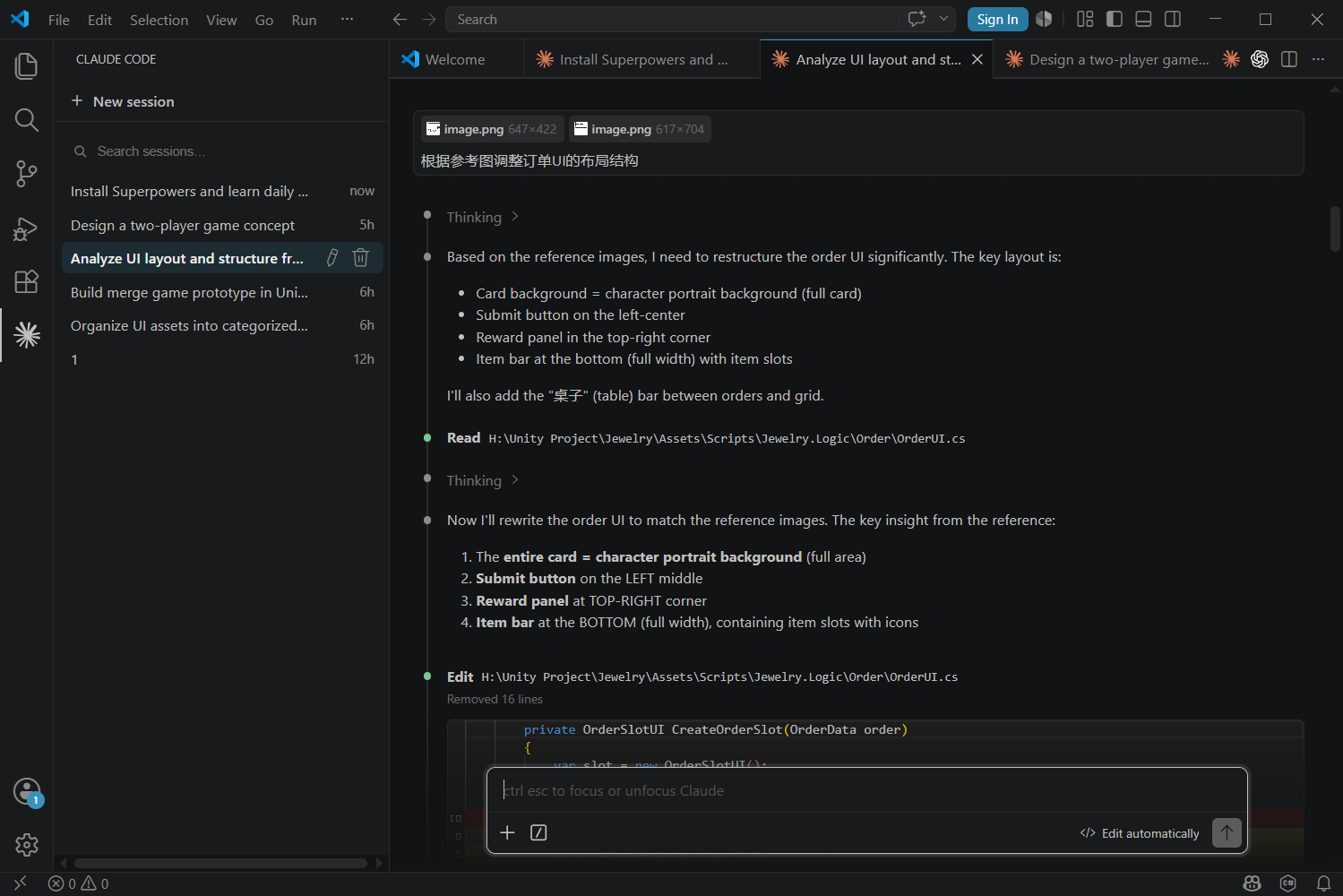Screen dimensions: 1343x896
Task: Click the chat vertical scrollbar
Action: (x=1335, y=228)
